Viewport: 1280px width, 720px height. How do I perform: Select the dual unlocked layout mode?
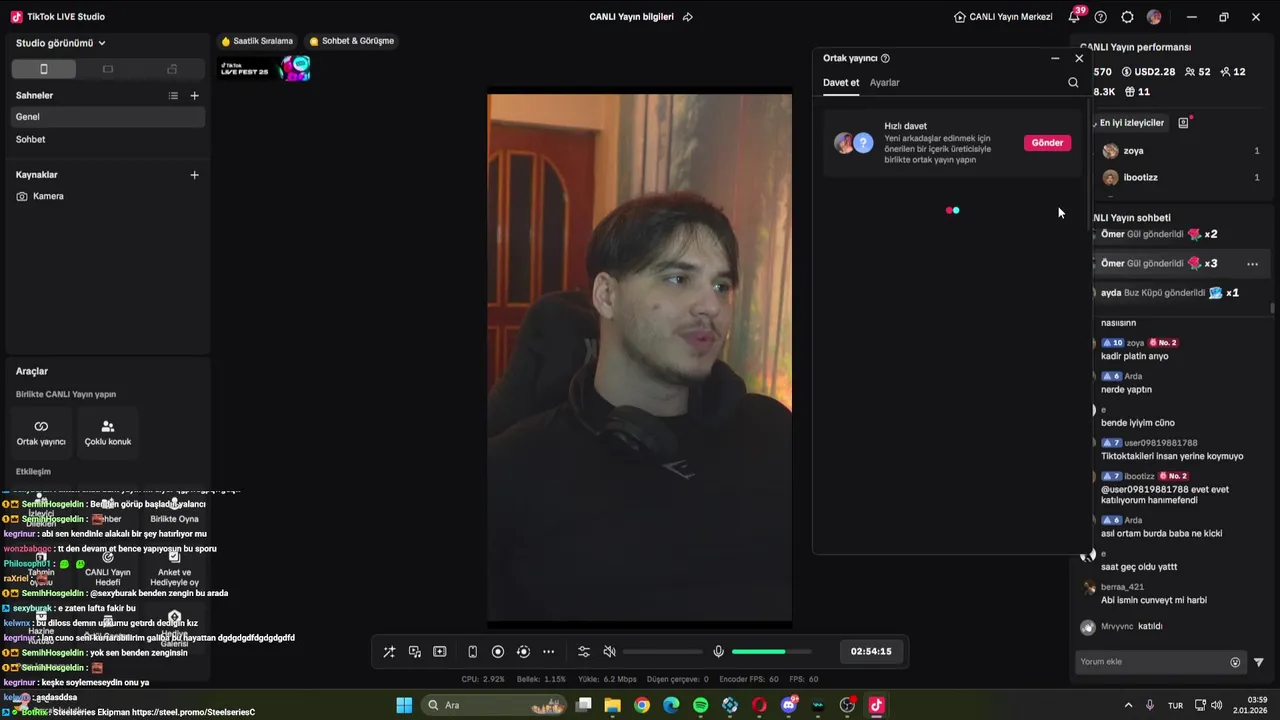pyautogui.click(x=172, y=69)
